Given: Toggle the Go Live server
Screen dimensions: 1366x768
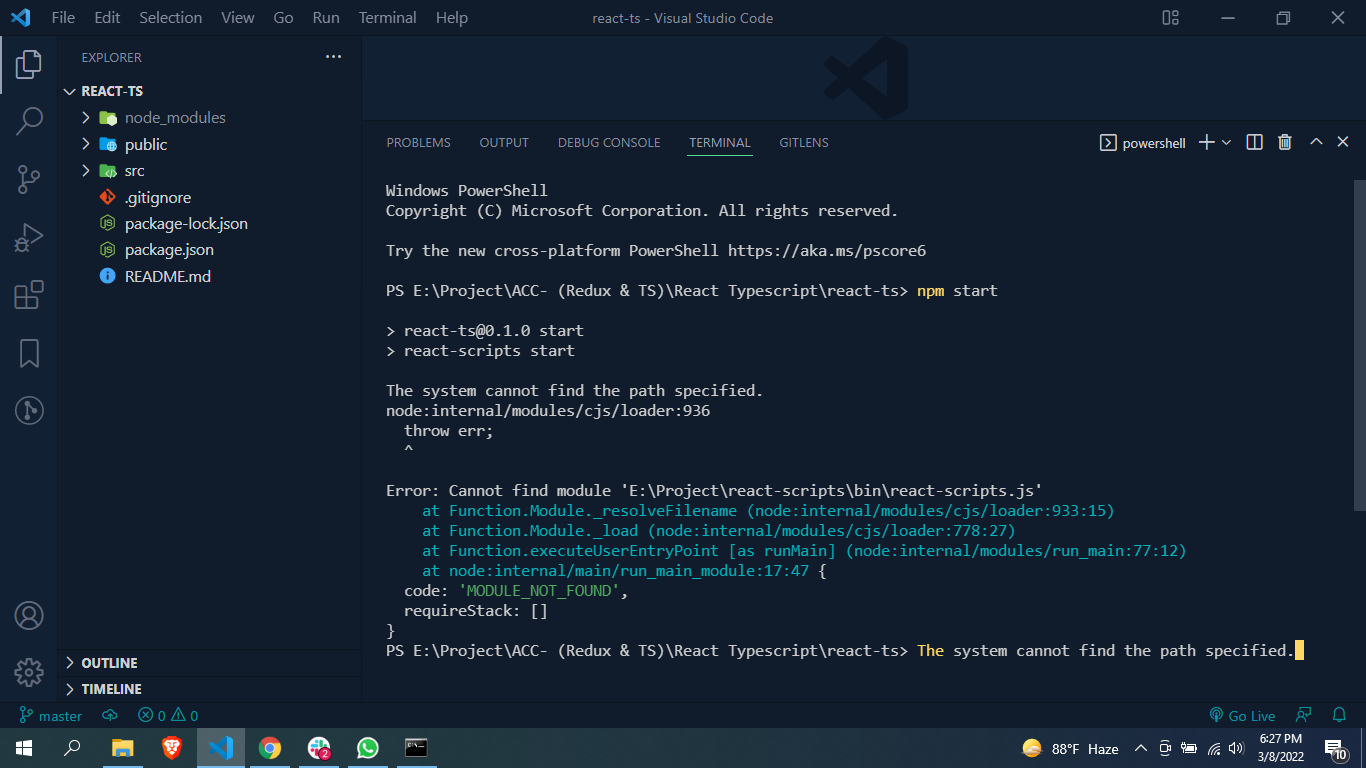Looking at the screenshot, I should coord(1242,716).
